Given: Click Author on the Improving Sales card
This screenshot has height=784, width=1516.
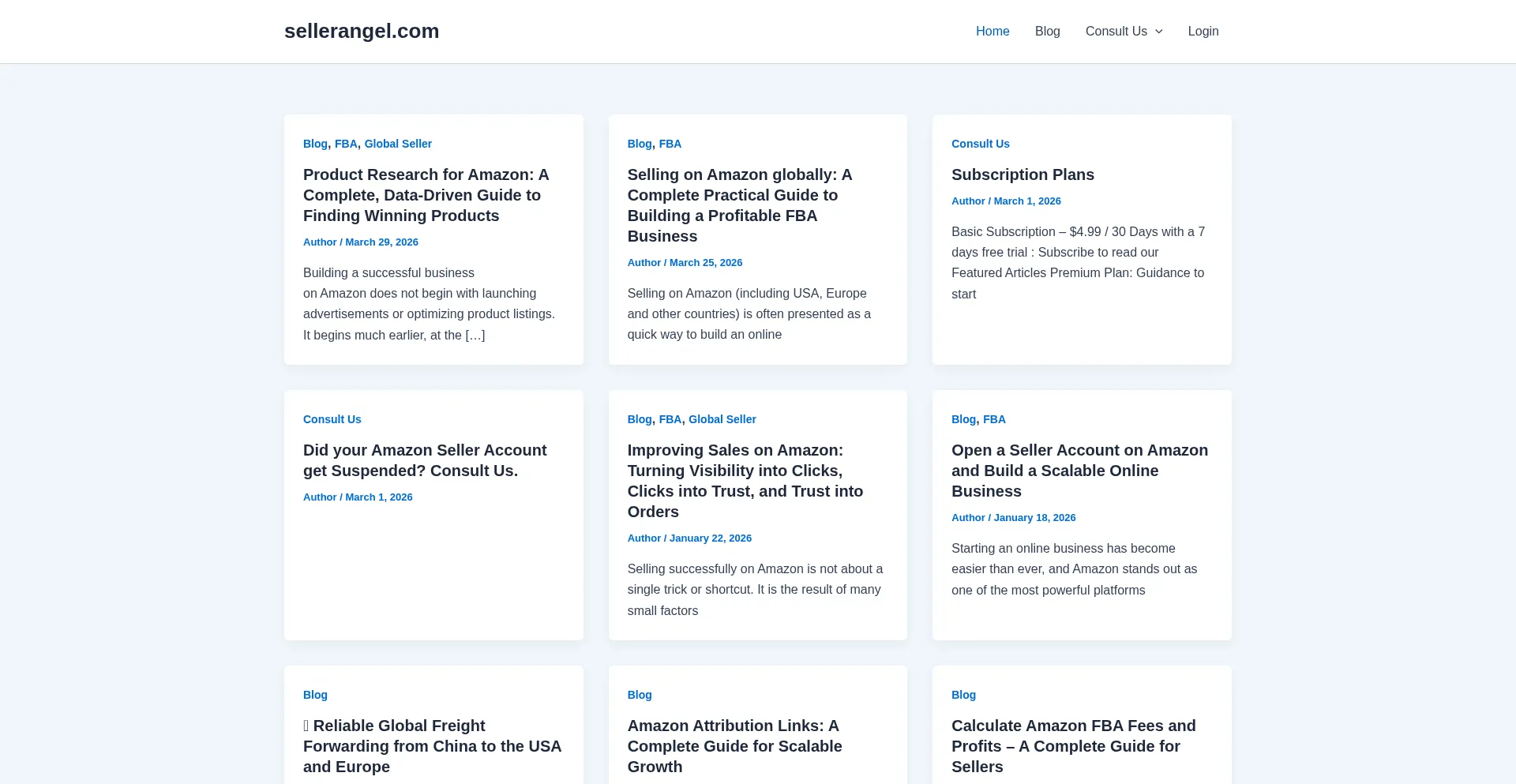Looking at the screenshot, I should 644,538.
